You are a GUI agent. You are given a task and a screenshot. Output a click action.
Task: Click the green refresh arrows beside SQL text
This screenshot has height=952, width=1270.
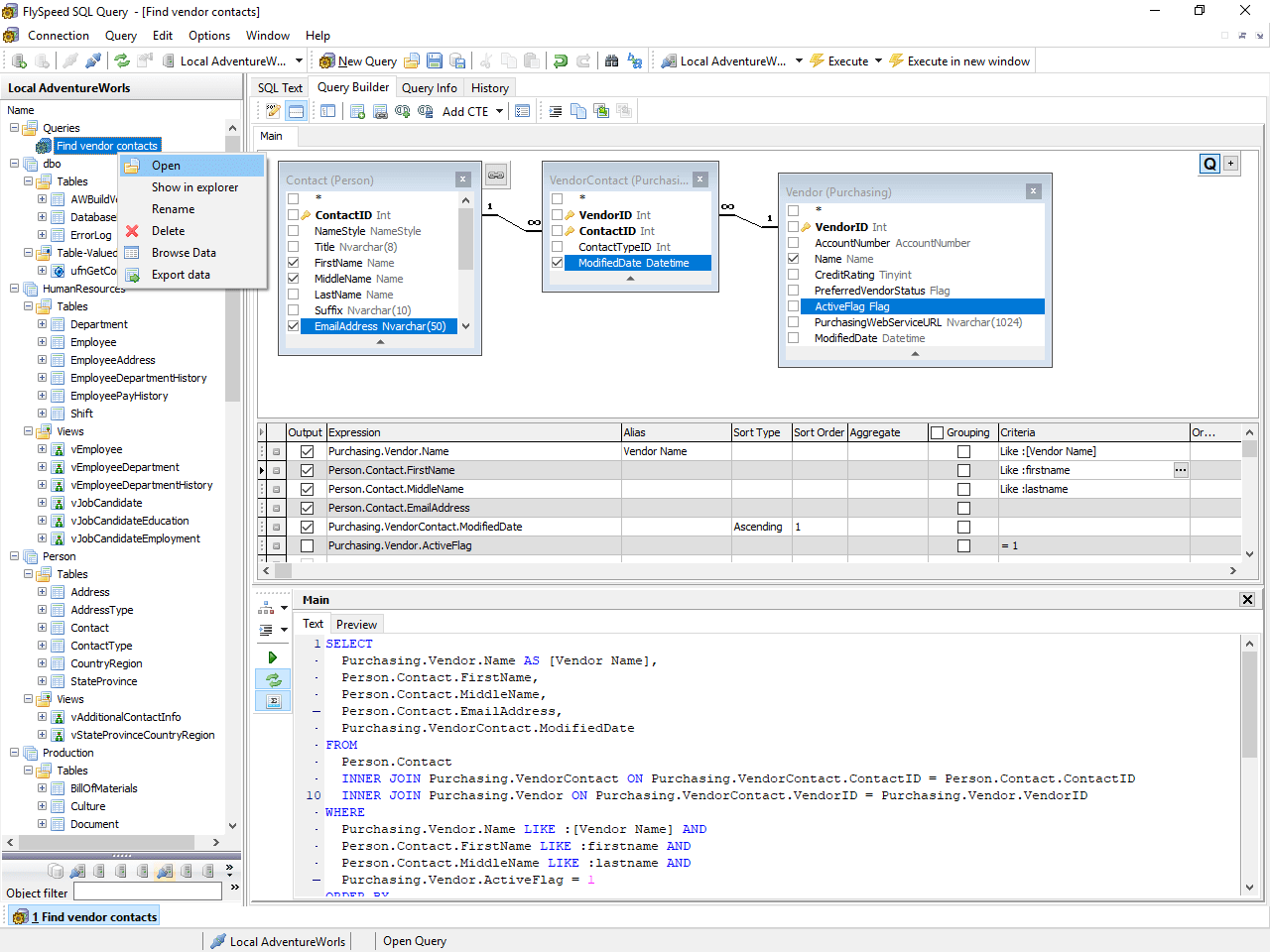(x=273, y=680)
